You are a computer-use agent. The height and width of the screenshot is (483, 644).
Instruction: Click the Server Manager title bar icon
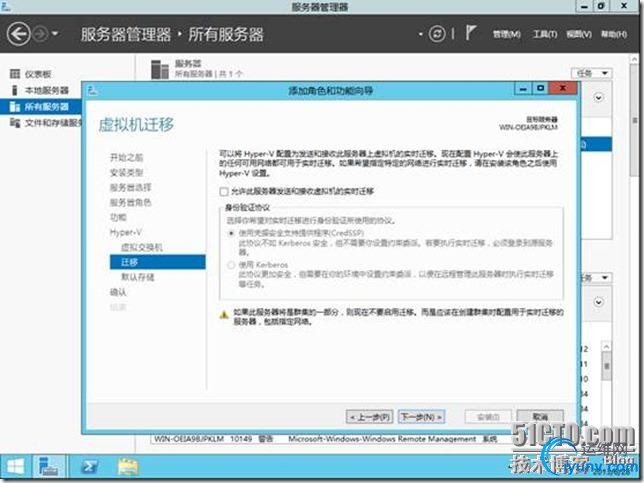(6, 6)
